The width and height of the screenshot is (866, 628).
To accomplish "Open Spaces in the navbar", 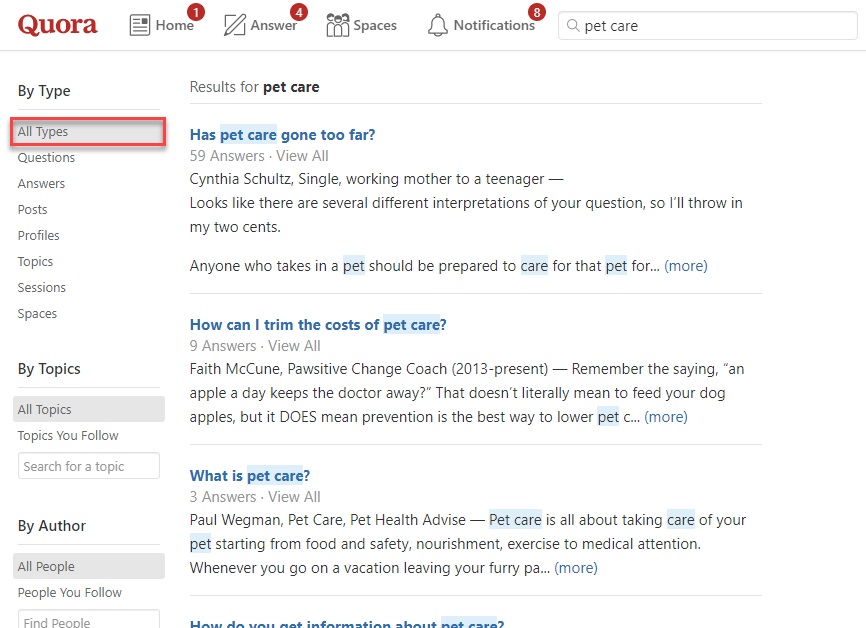I will 361,25.
